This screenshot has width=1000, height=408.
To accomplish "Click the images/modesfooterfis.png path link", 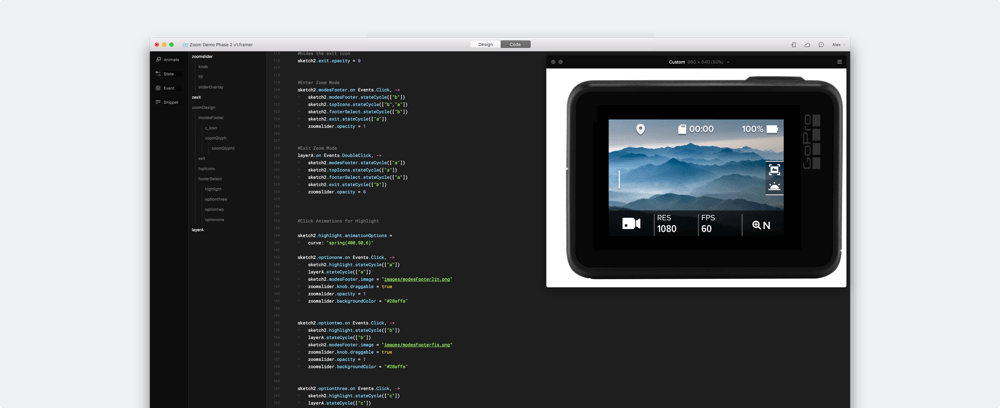I will pyautogui.click(x=418, y=344).
